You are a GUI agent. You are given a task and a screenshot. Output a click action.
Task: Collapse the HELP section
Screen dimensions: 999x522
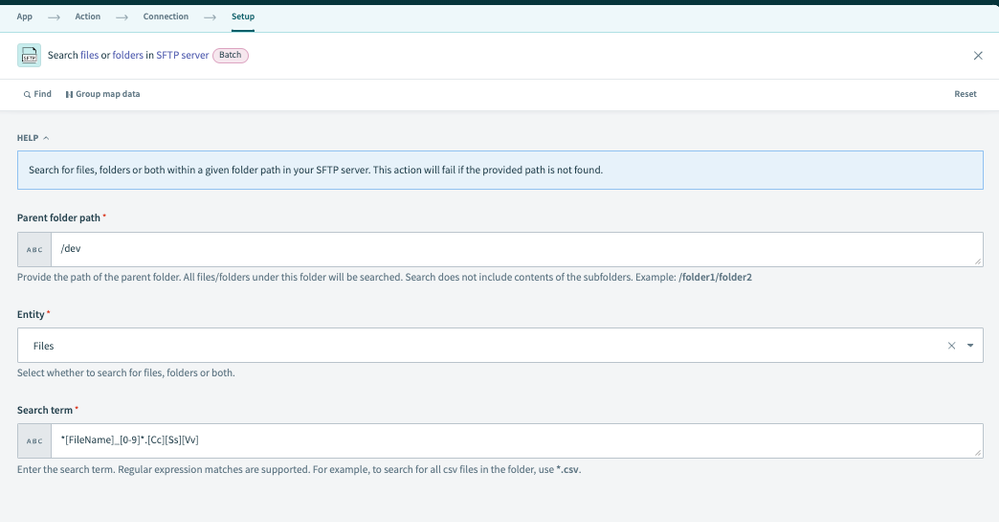tap(33, 138)
